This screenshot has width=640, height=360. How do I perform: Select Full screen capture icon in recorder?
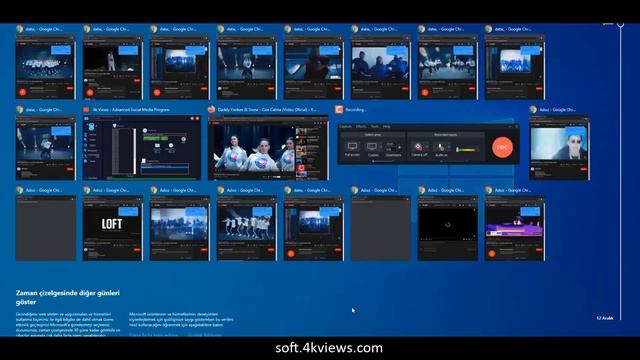tap(352, 146)
